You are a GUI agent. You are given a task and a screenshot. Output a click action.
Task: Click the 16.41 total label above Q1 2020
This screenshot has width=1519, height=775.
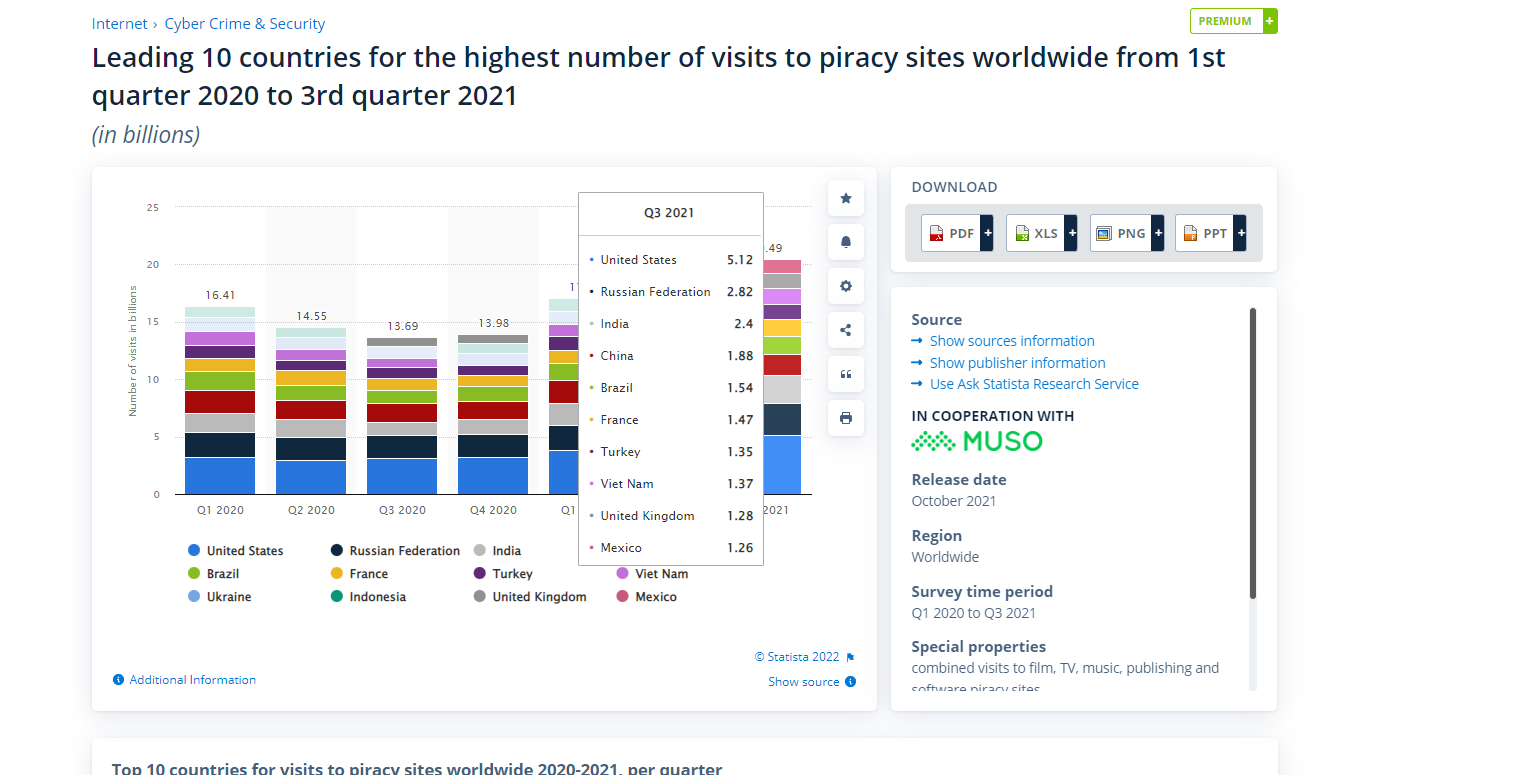220,295
